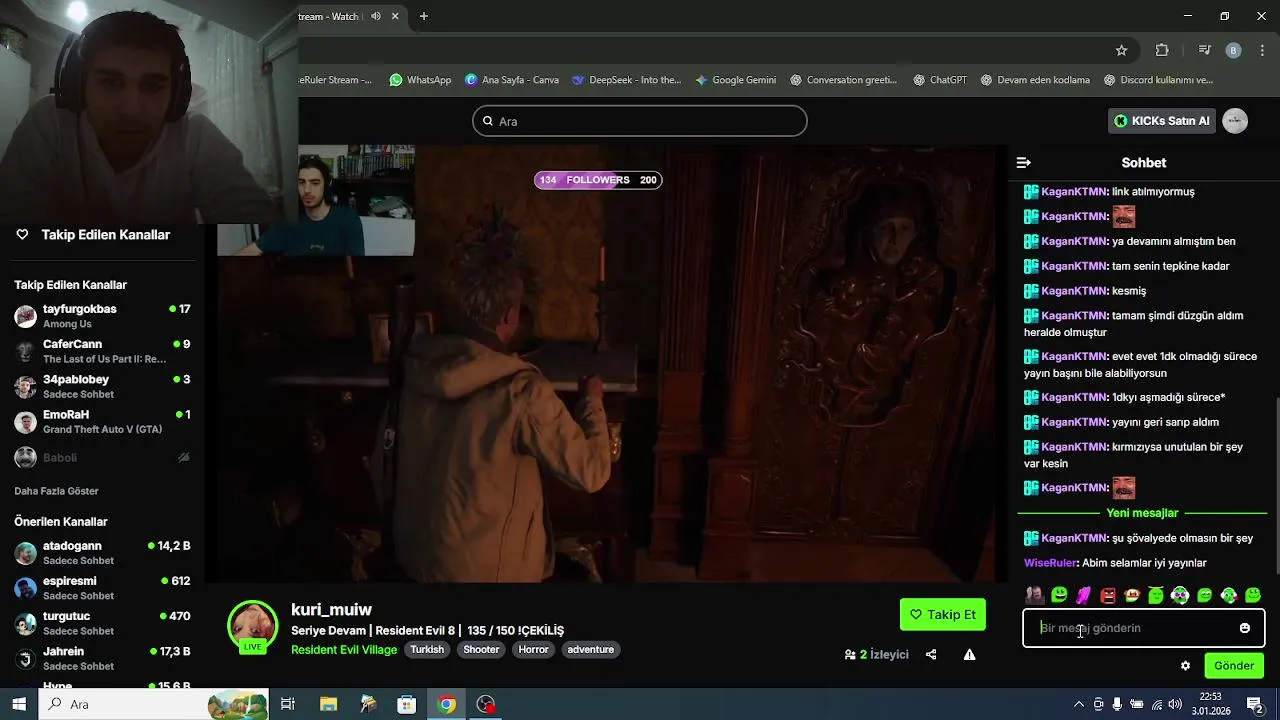Image resolution: width=1280 pixels, height=720 pixels.
Task: Open the atadogann recommended channel
Action: (102, 553)
